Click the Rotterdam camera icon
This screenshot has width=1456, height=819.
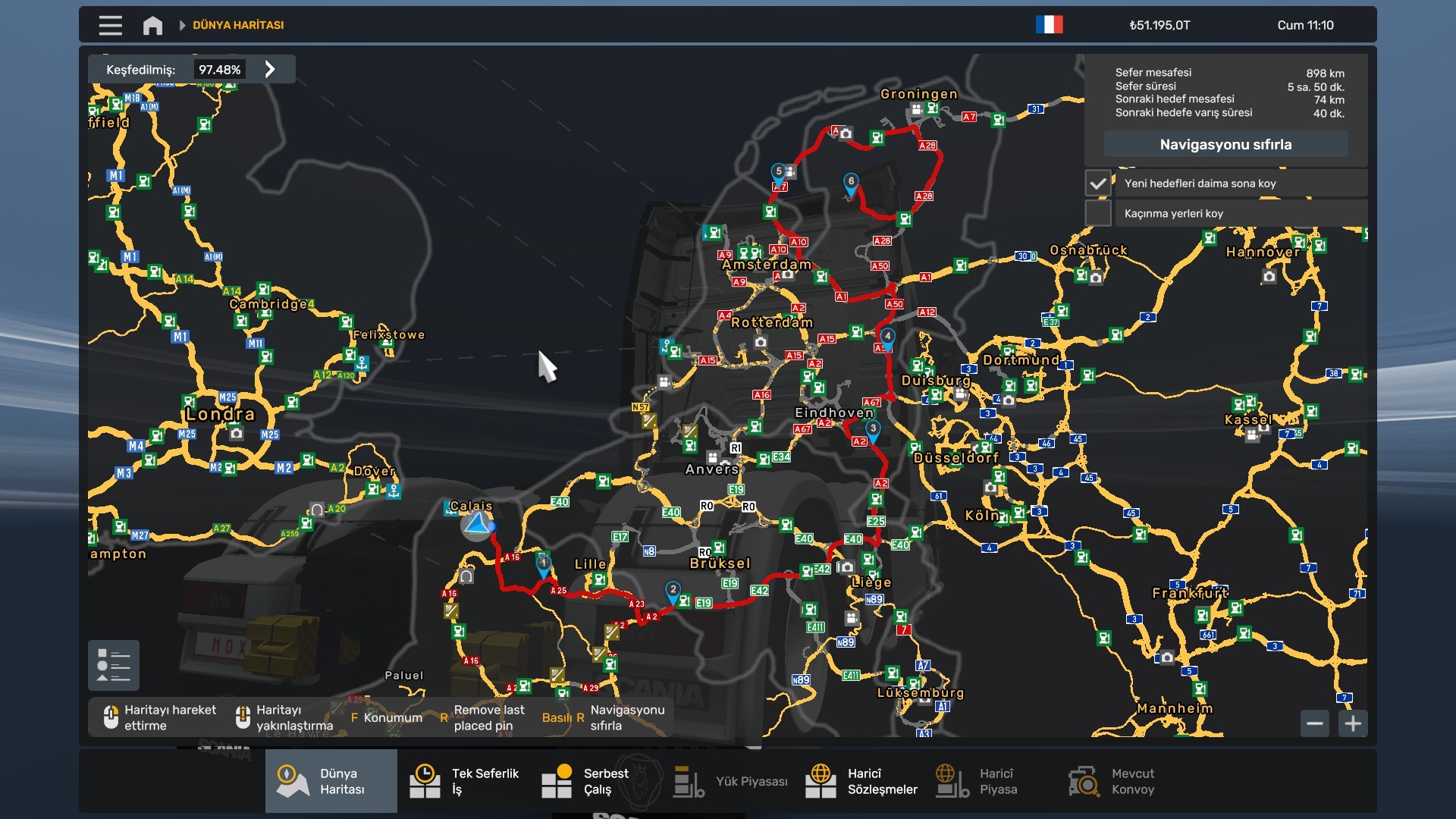click(761, 342)
